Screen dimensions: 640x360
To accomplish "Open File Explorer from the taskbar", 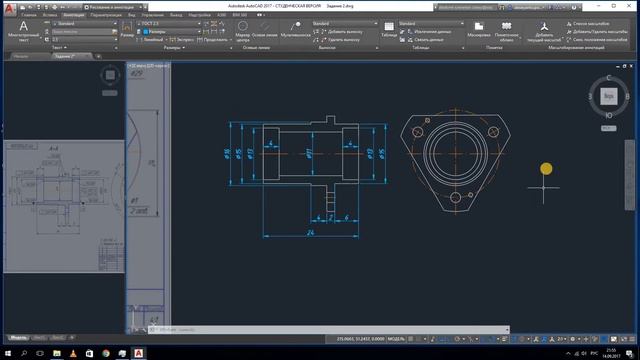I will [x=57, y=353].
